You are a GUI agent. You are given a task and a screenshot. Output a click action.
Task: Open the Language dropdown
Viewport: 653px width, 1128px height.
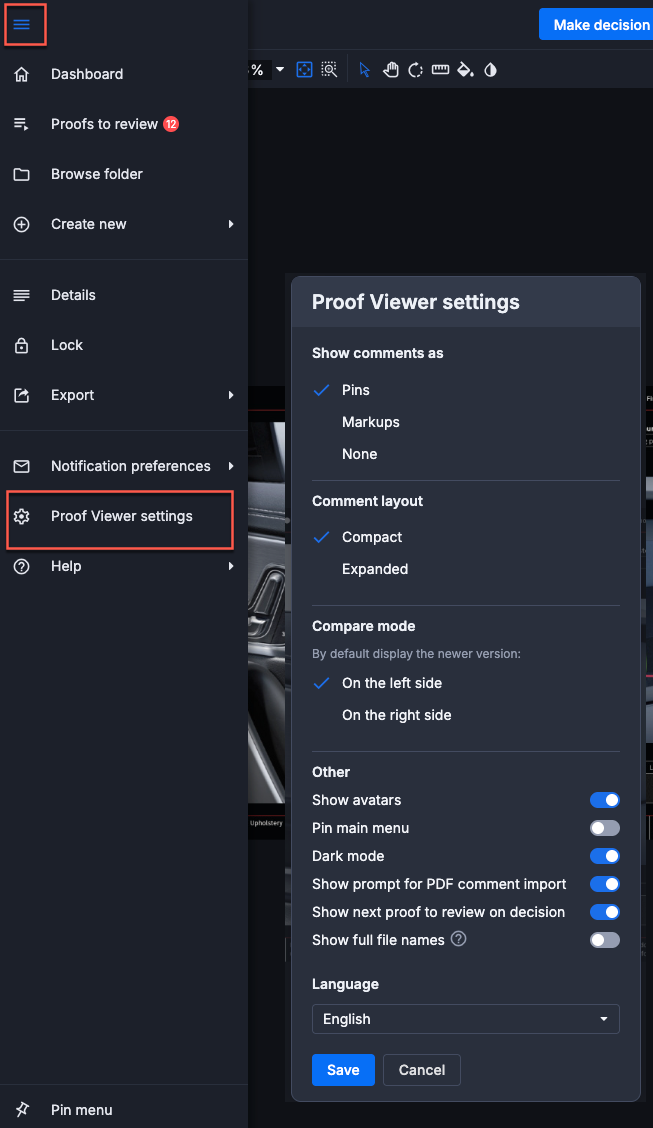pos(465,1019)
